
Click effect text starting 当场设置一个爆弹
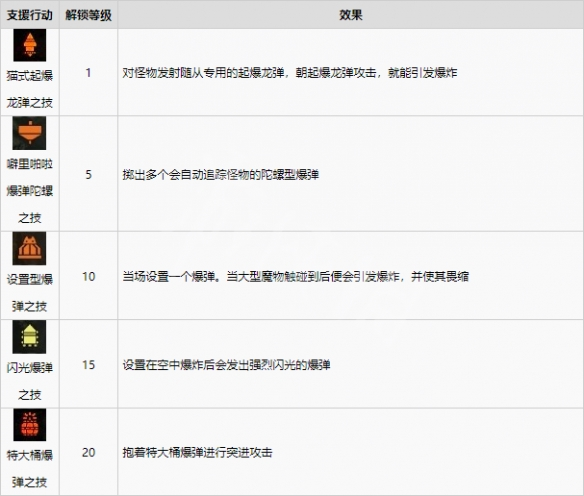[296, 277]
